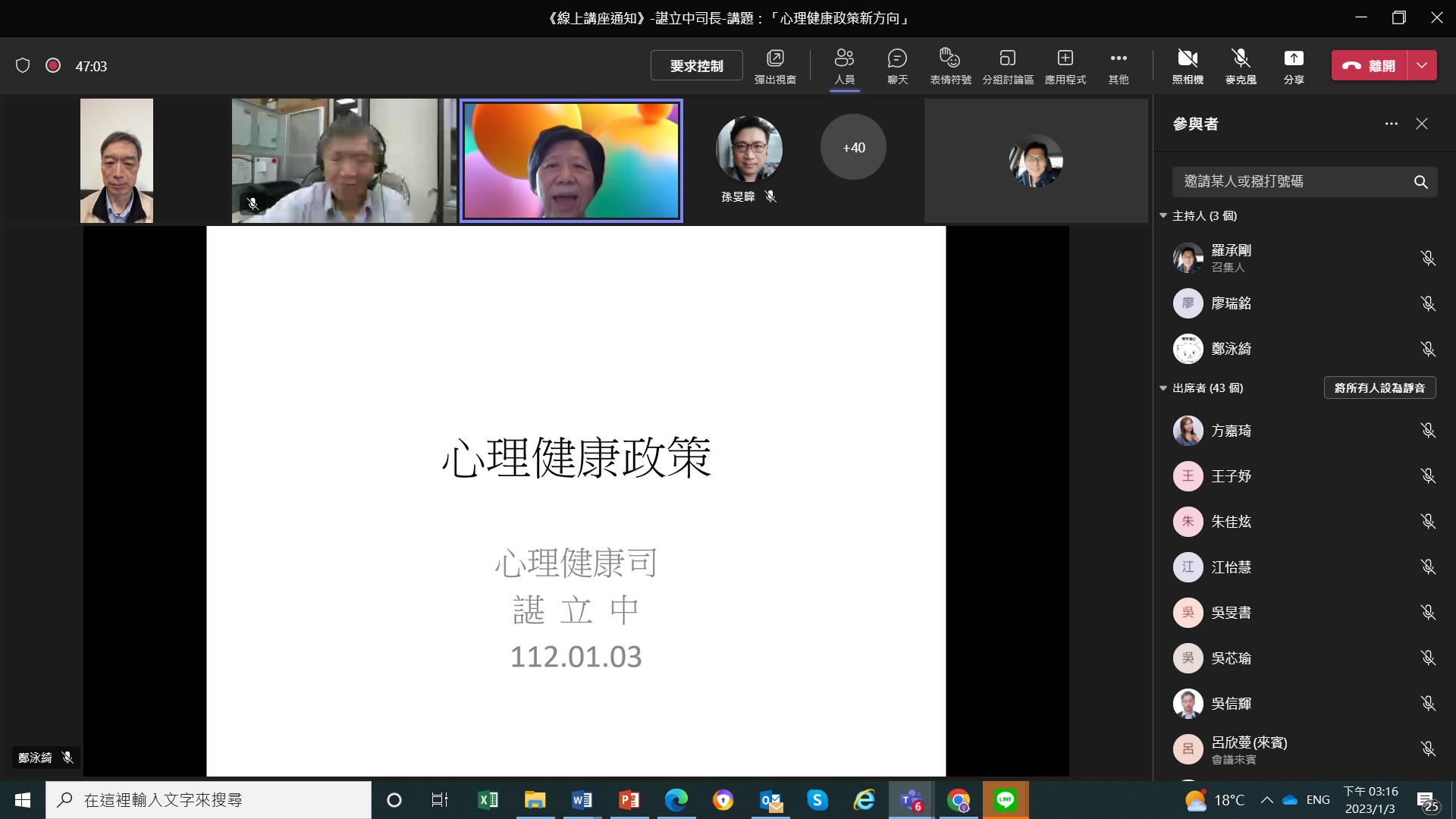This screenshot has width=1456, height=819.
Task: Select the colorful-background video thumbnail
Action: coord(571,161)
